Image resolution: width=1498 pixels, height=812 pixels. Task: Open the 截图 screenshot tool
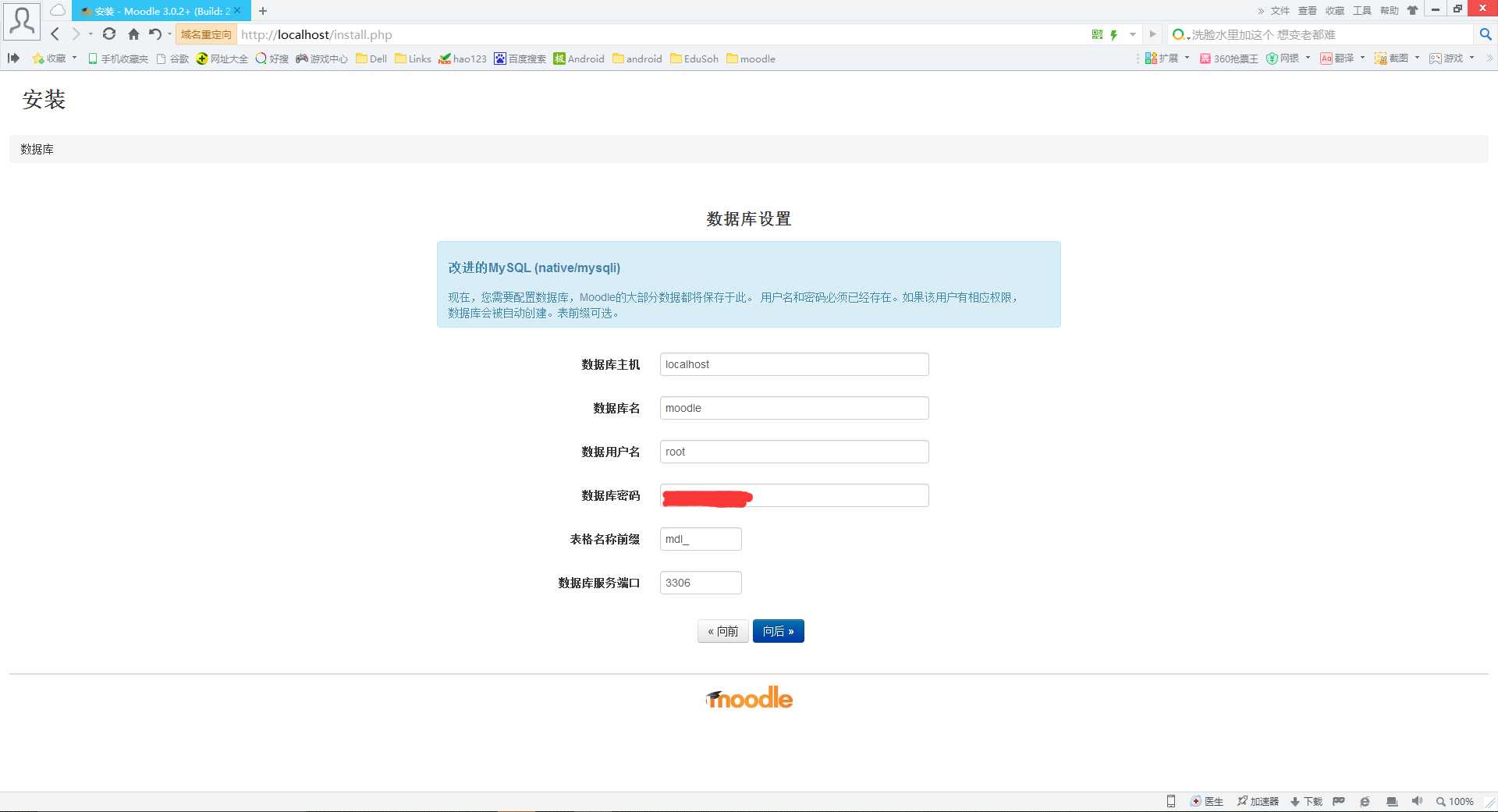click(1391, 59)
